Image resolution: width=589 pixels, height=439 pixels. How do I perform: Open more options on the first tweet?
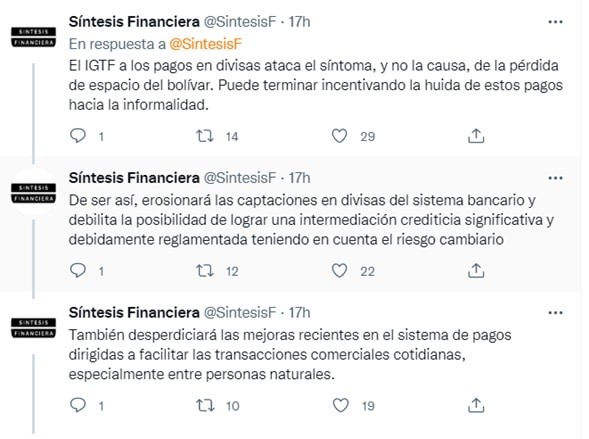point(555,22)
